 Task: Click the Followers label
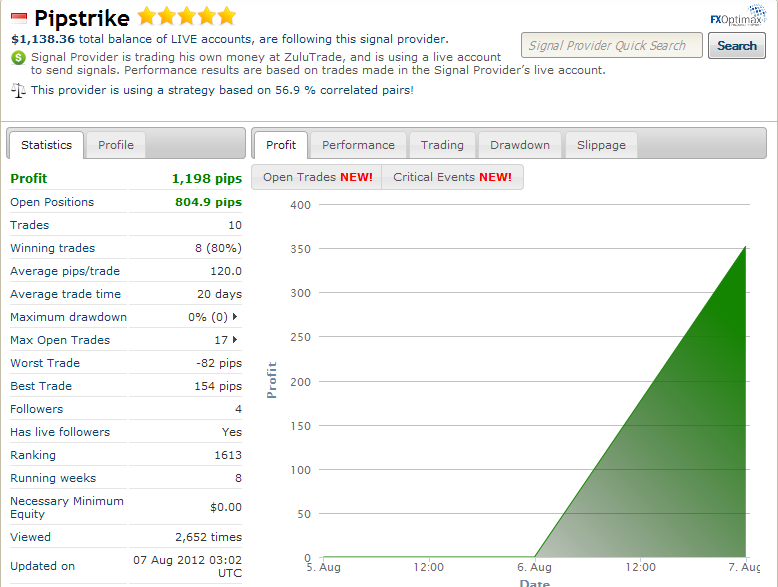click(37, 409)
